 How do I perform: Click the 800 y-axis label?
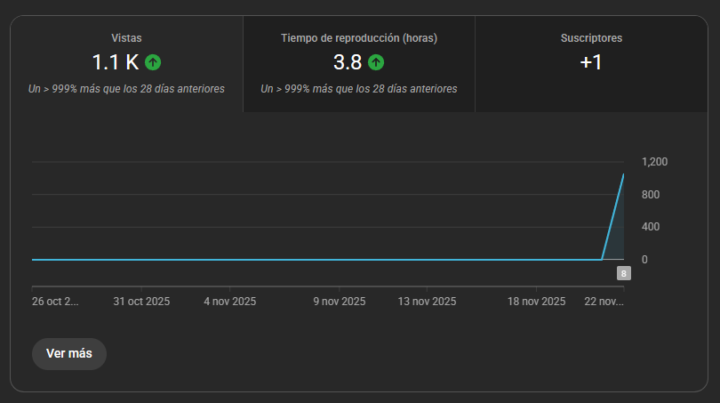(651, 195)
